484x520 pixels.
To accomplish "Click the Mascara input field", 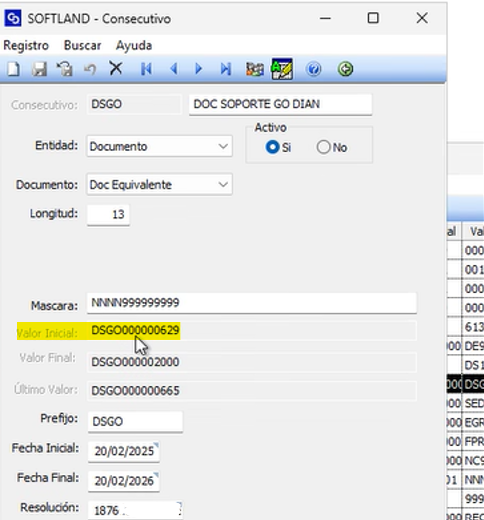I will [252, 303].
